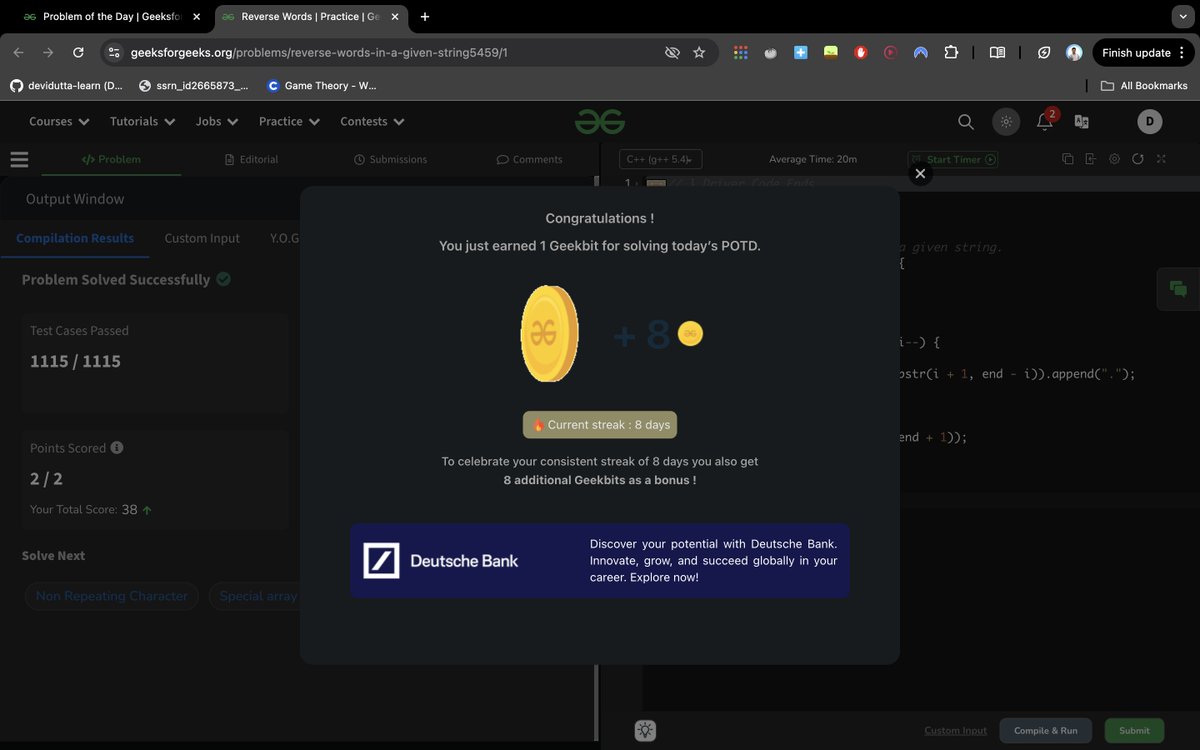Open the GeeksforGeeks search icon
The image size is (1200, 750).
[x=965, y=122]
